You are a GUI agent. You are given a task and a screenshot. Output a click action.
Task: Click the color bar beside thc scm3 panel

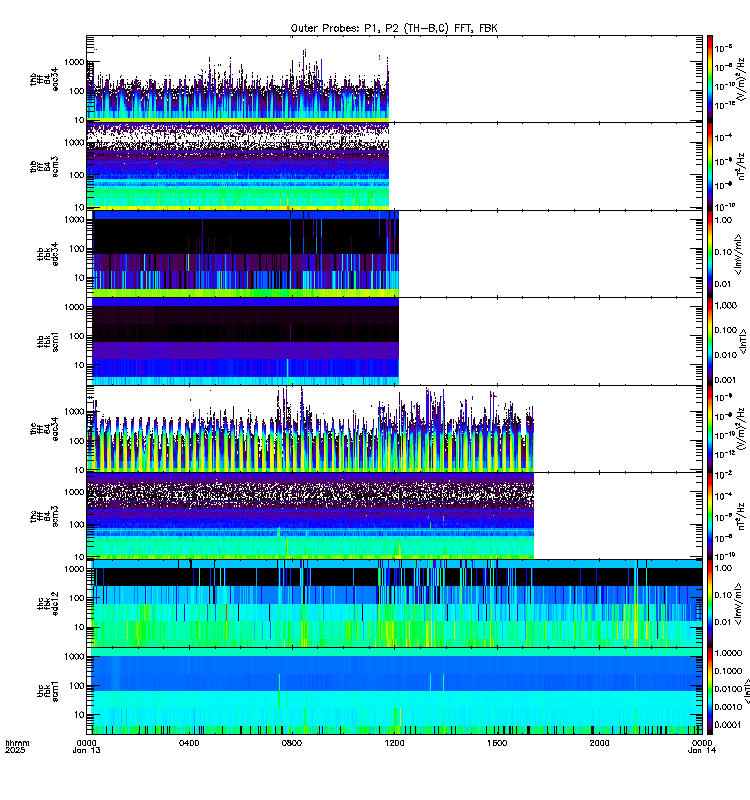click(x=710, y=516)
